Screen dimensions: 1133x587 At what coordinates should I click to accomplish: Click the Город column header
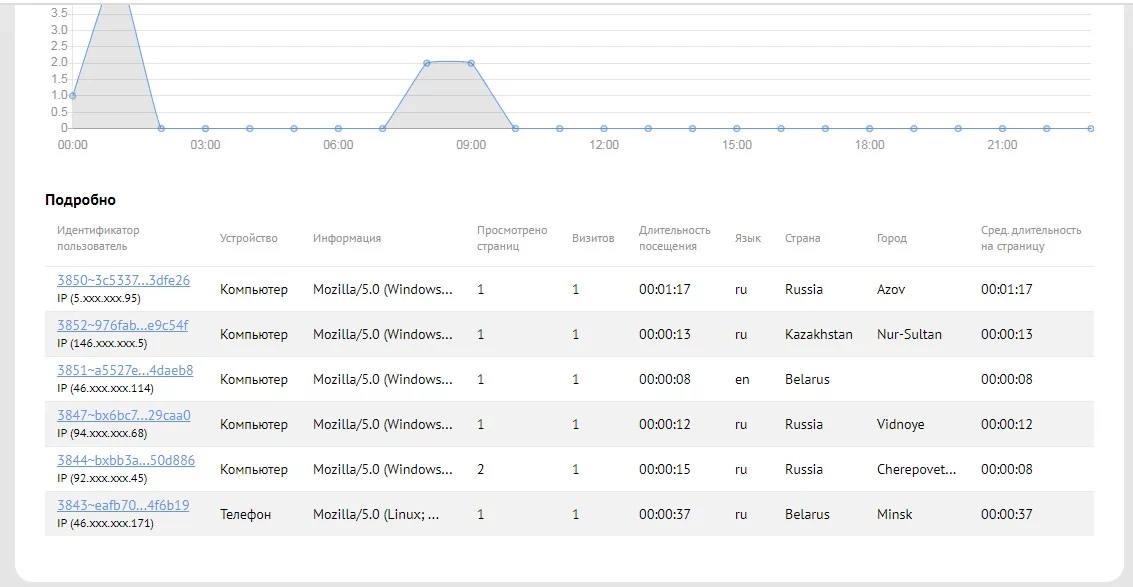click(x=891, y=238)
